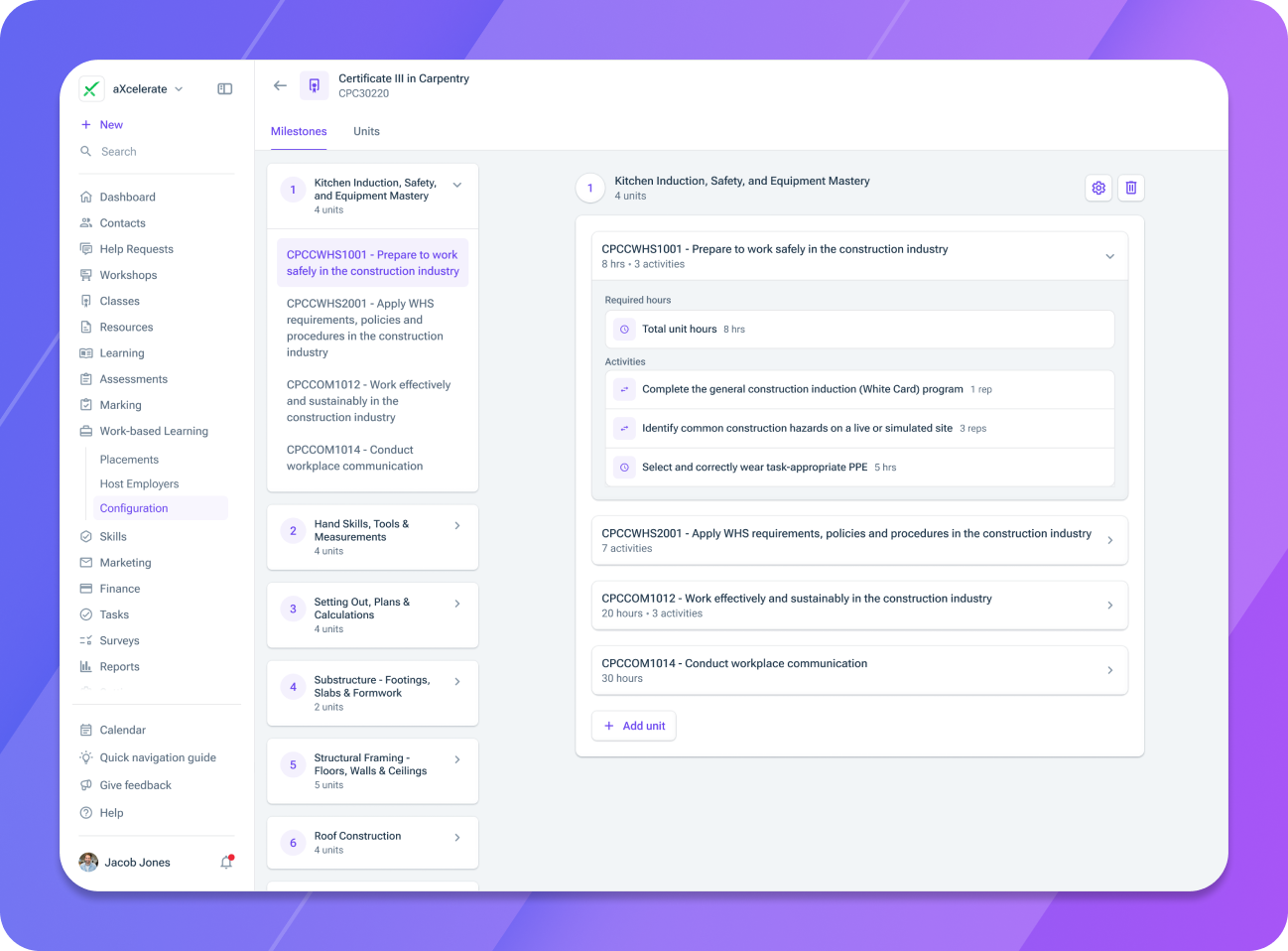
Task: Open Host Employers in sidebar
Action: click(139, 484)
